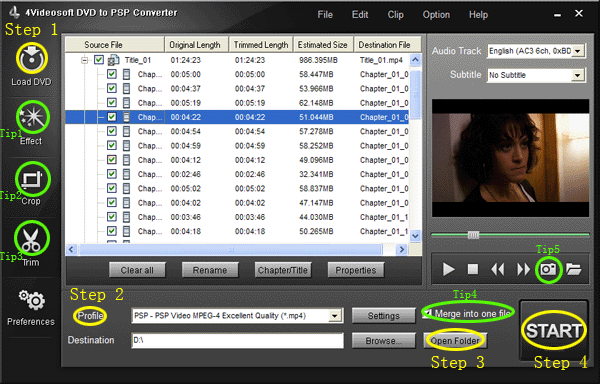Click film icon of 00:05:00 chapter
Screen dimensions: 600x384
coord(126,74)
